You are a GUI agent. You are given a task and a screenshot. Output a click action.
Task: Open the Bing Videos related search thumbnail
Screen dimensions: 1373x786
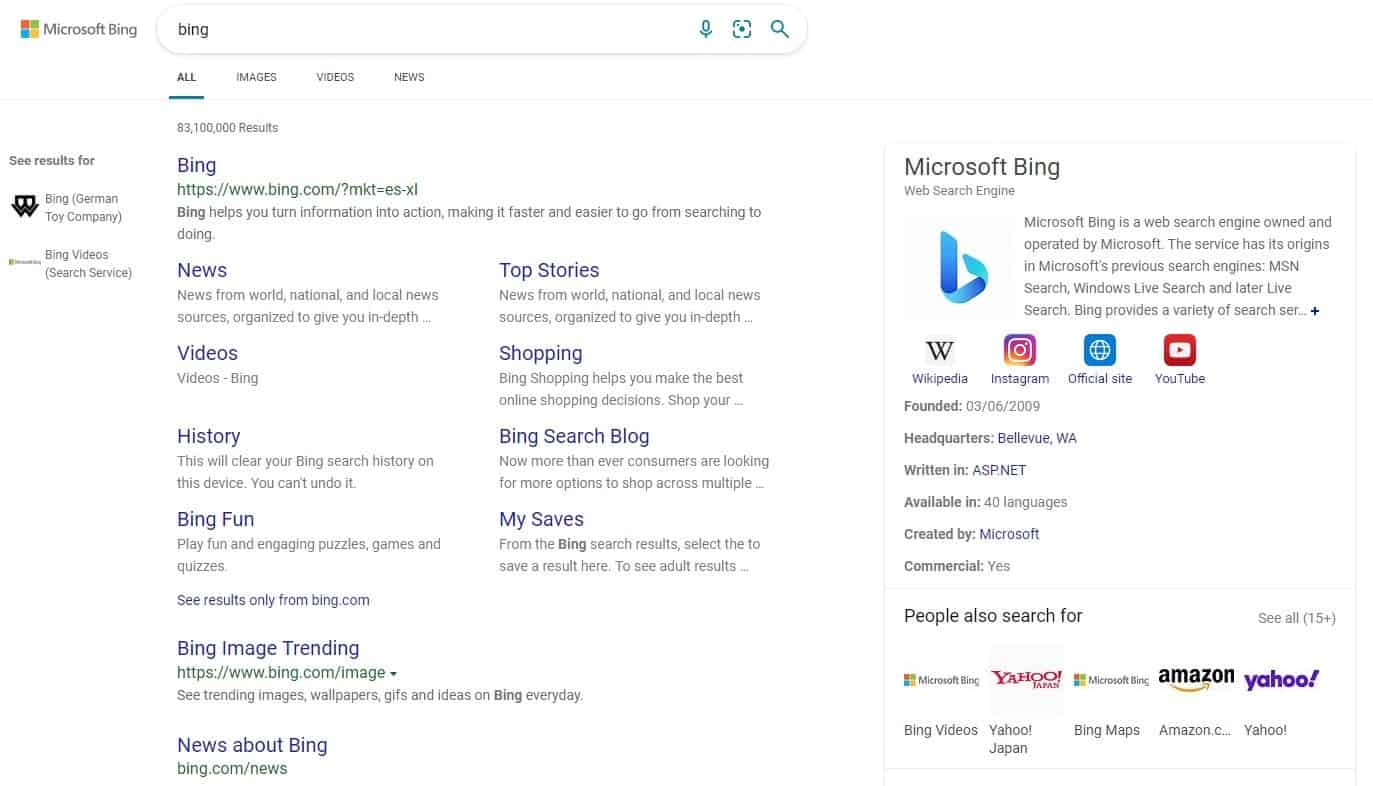tap(941, 680)
